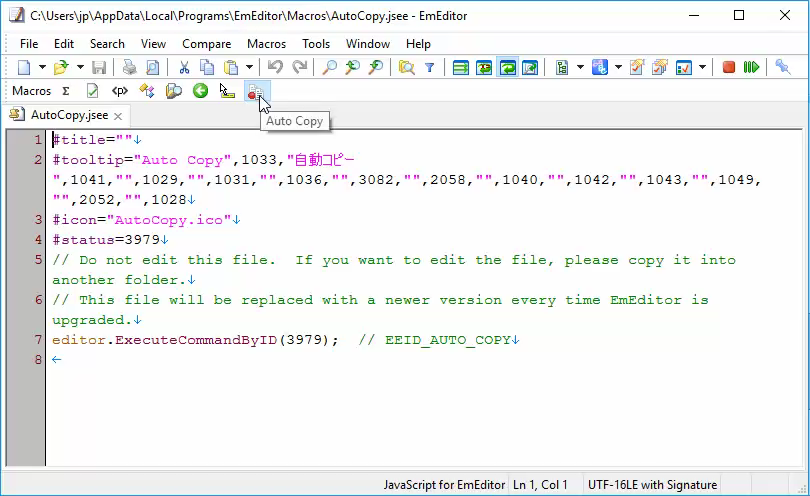Click the Filter funnel icon

[429, 67]
